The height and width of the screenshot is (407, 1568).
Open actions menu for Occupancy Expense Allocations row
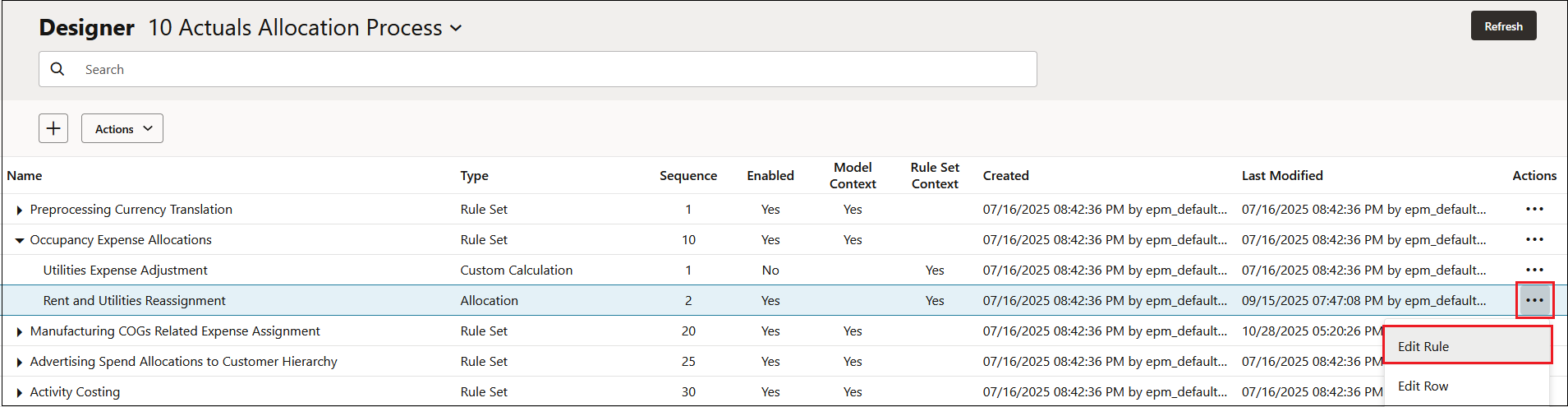(x=1534, y=239)
